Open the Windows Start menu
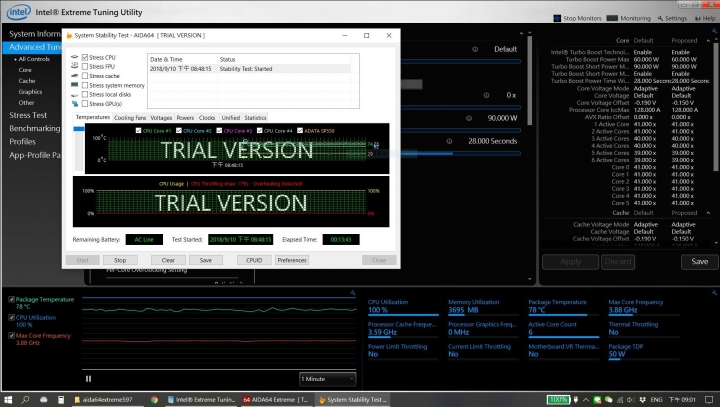The image size is (720, 407). pos(8,400)
